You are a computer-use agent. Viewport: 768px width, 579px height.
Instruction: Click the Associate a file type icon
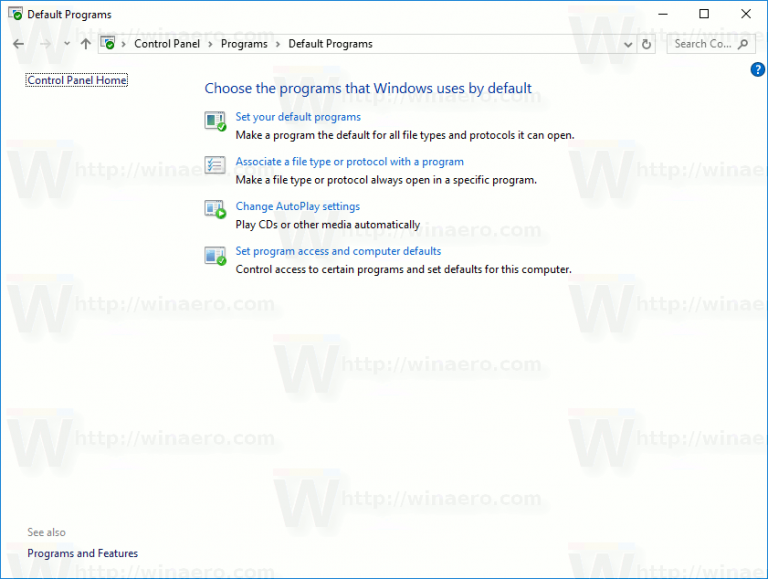[215, 166]
